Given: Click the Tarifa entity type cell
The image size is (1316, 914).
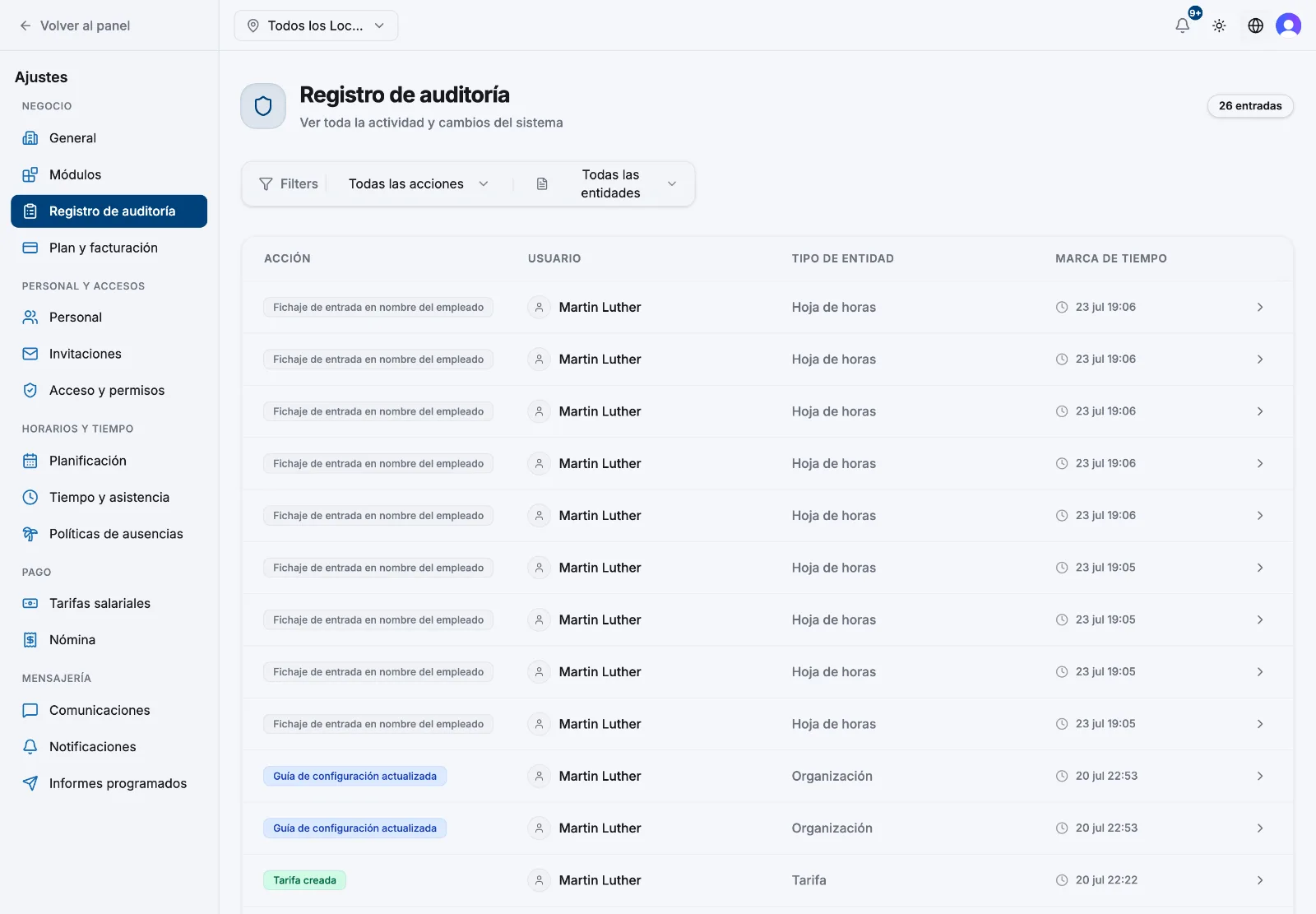Looking at the screenshot, I should [x=809, y=880].
